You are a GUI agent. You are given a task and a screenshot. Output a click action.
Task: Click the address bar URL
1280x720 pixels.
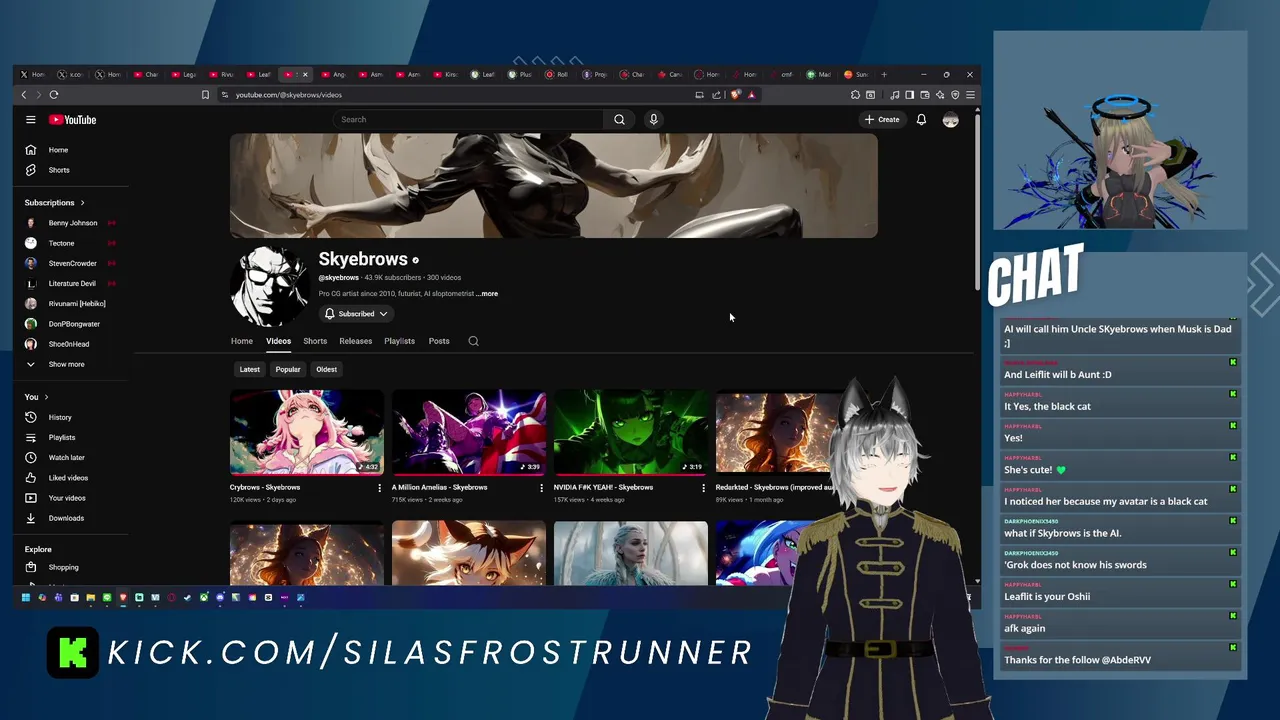tap(289, 95)
